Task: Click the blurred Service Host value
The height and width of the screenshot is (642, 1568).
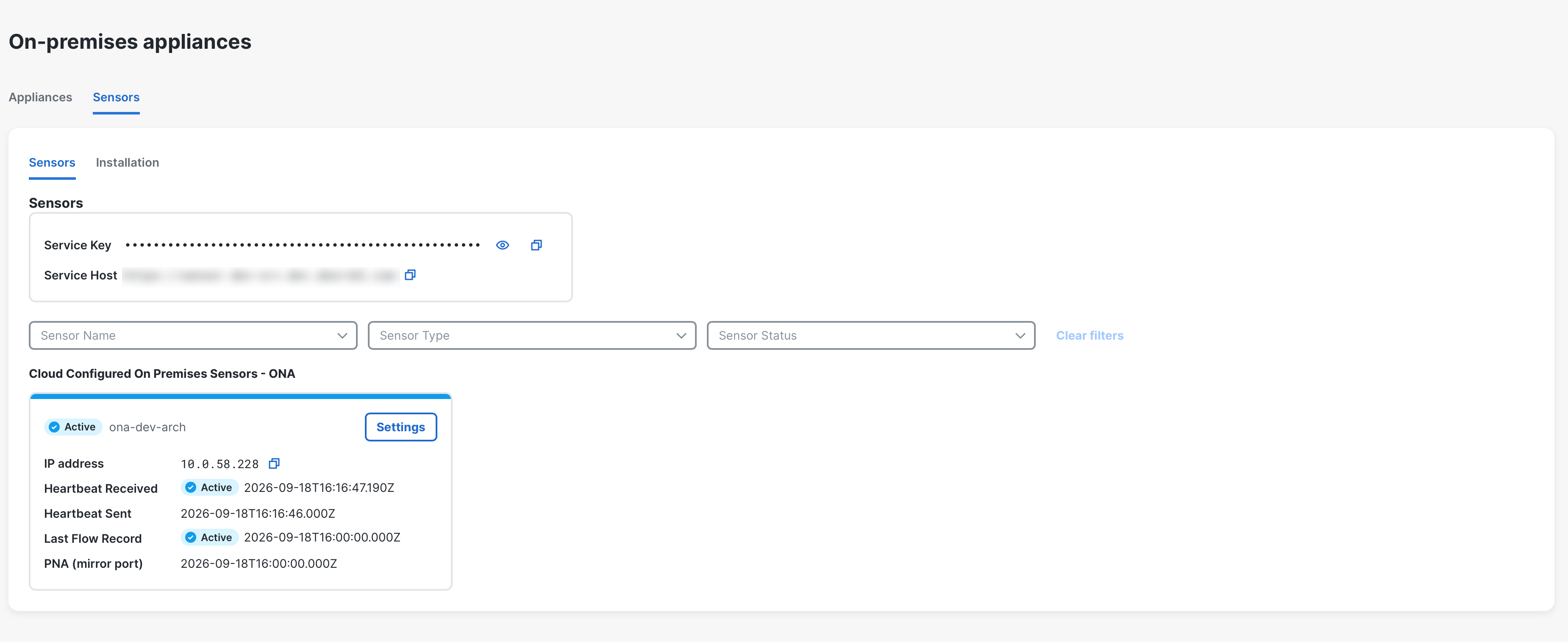Action: click(261, 275)
